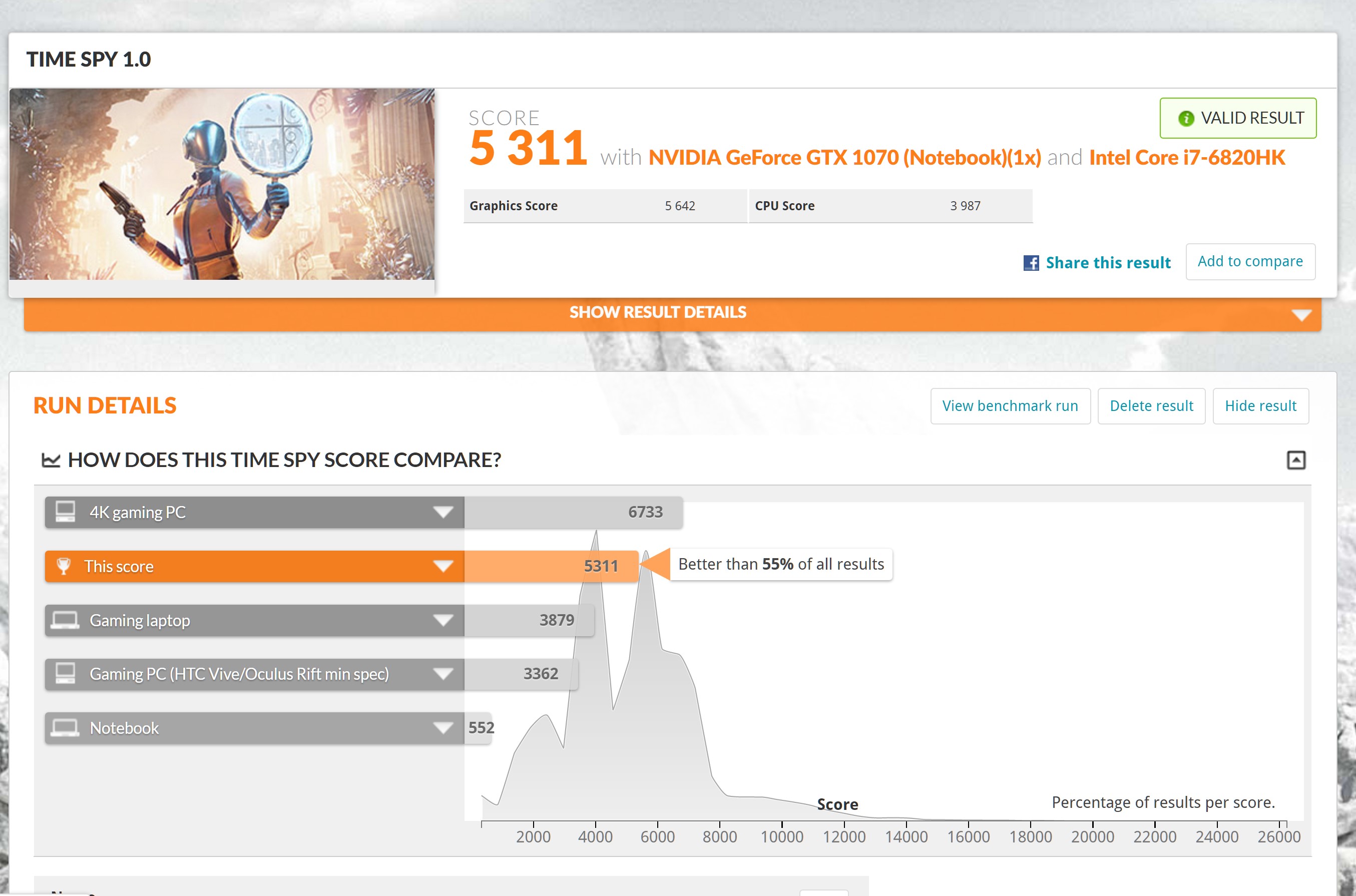Click the trophy icon in the This score row
The image size is (1356, 896).
click(x=64, y=566)
